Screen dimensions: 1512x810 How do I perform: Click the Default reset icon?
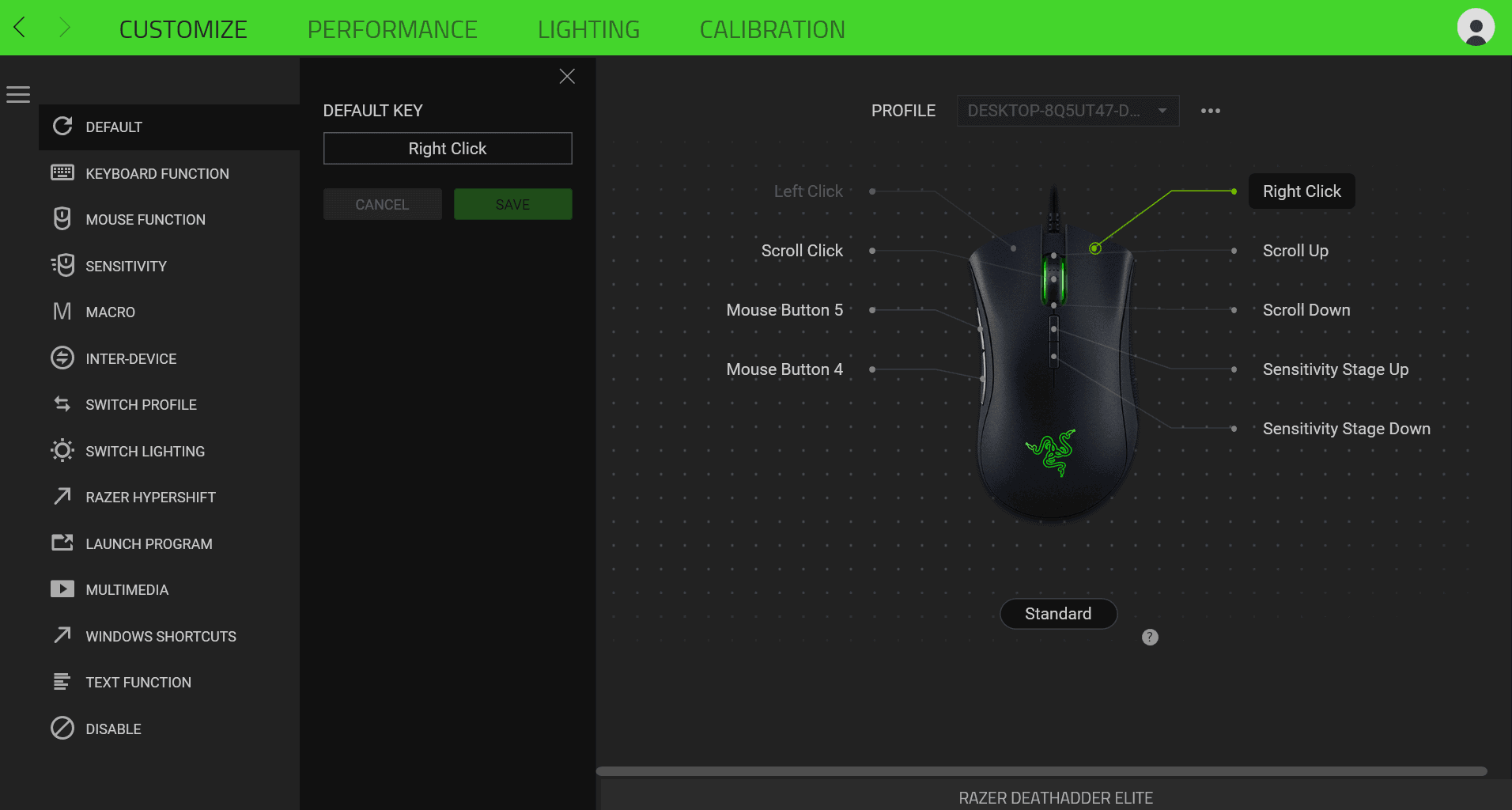(62, 127)
